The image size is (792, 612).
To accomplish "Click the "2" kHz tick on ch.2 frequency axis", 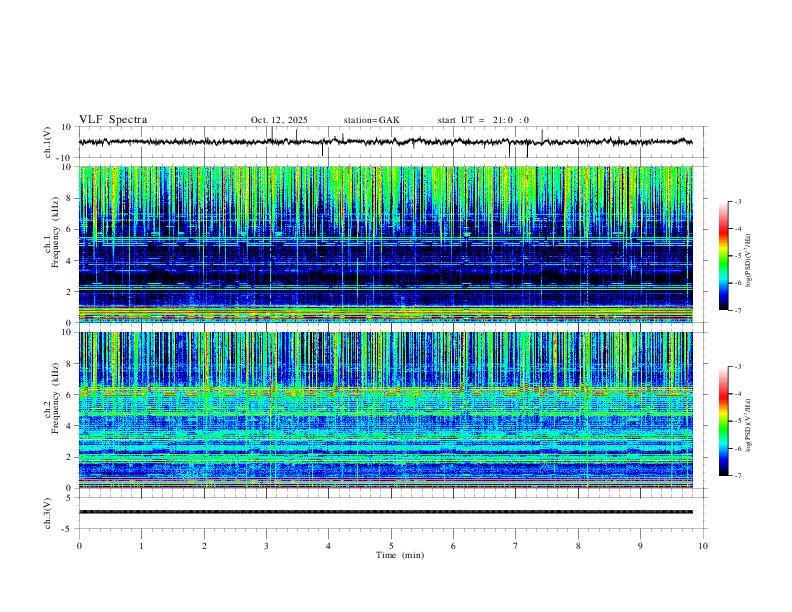I will pyautogui.click(x=69, y=457).
